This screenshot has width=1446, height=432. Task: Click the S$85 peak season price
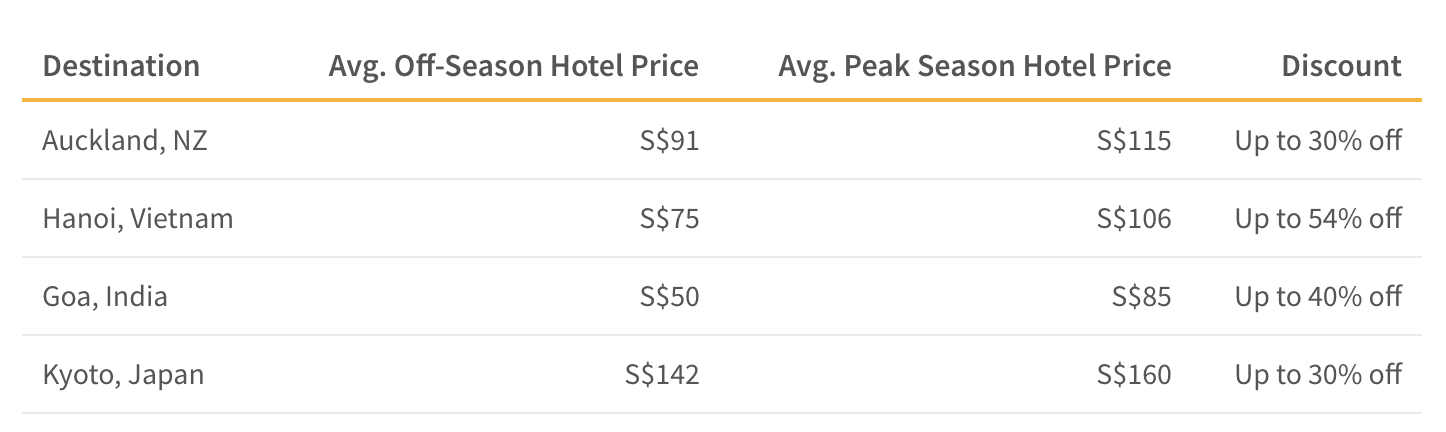pos(1141,296)
